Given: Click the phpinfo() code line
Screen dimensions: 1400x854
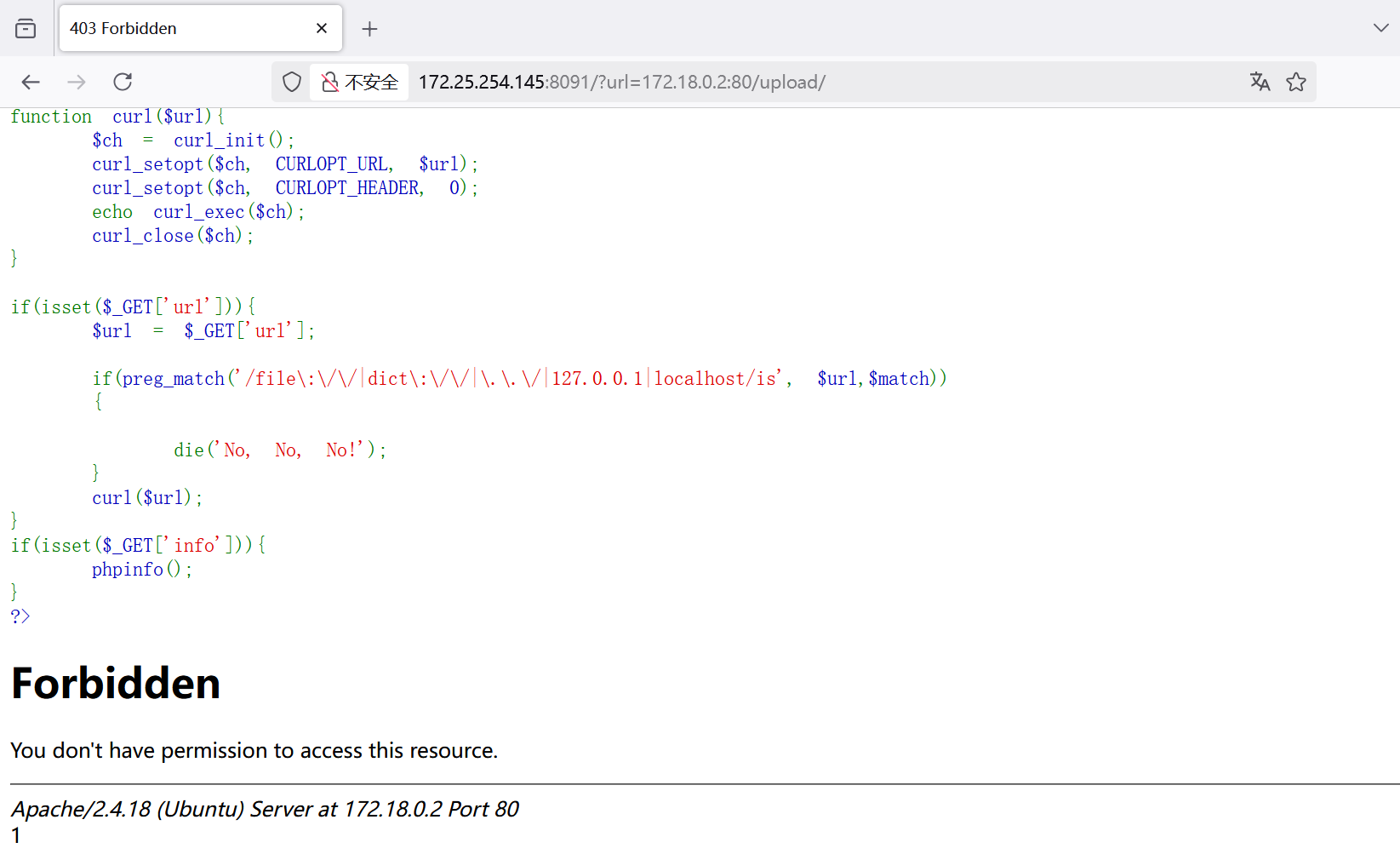Looking at the screenshot, I should (x=142, y=569).
